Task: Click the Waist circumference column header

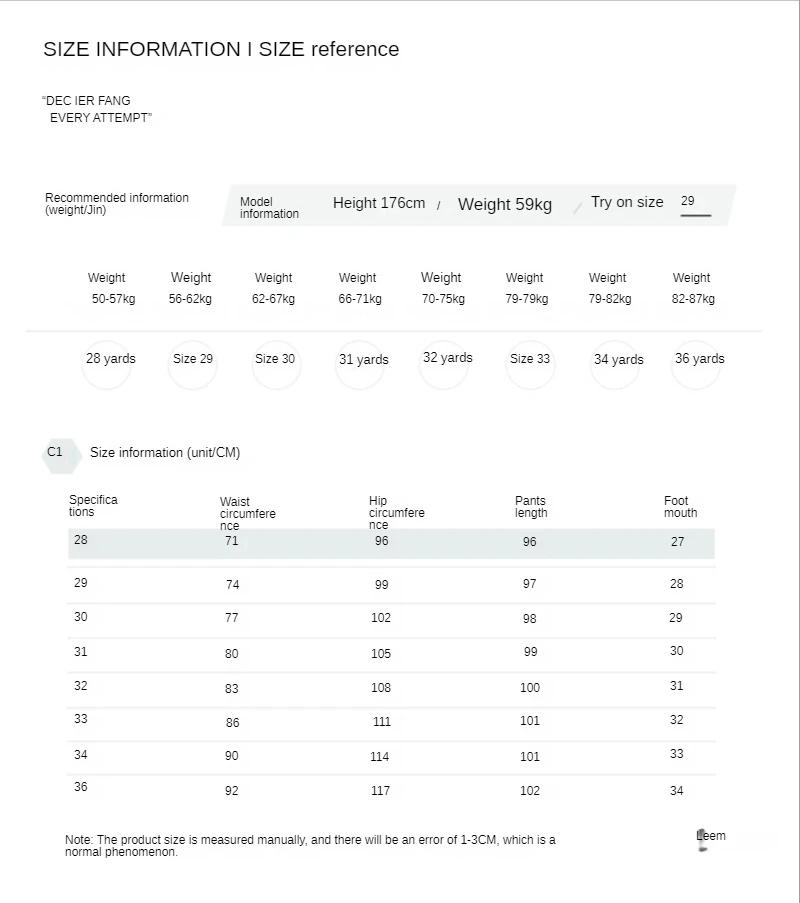Action: [248, 514]
